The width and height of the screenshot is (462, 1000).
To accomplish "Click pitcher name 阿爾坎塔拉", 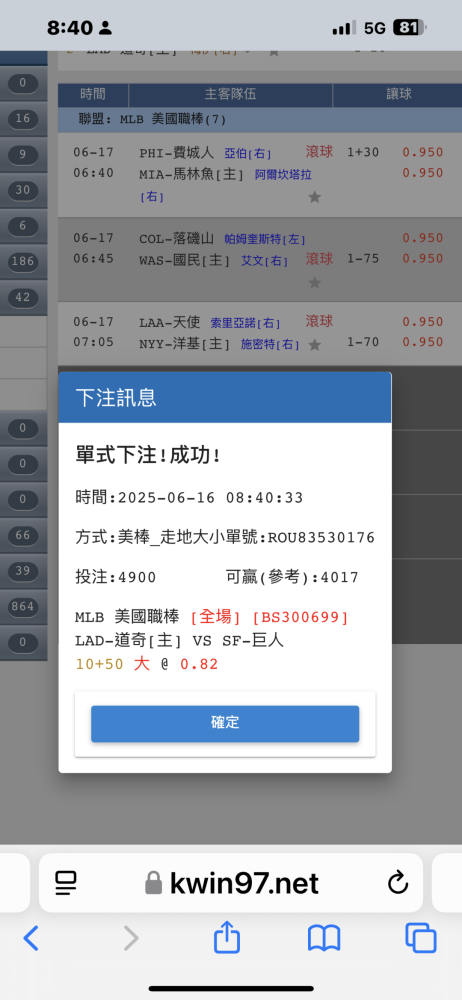I will (x=283, y=174).
